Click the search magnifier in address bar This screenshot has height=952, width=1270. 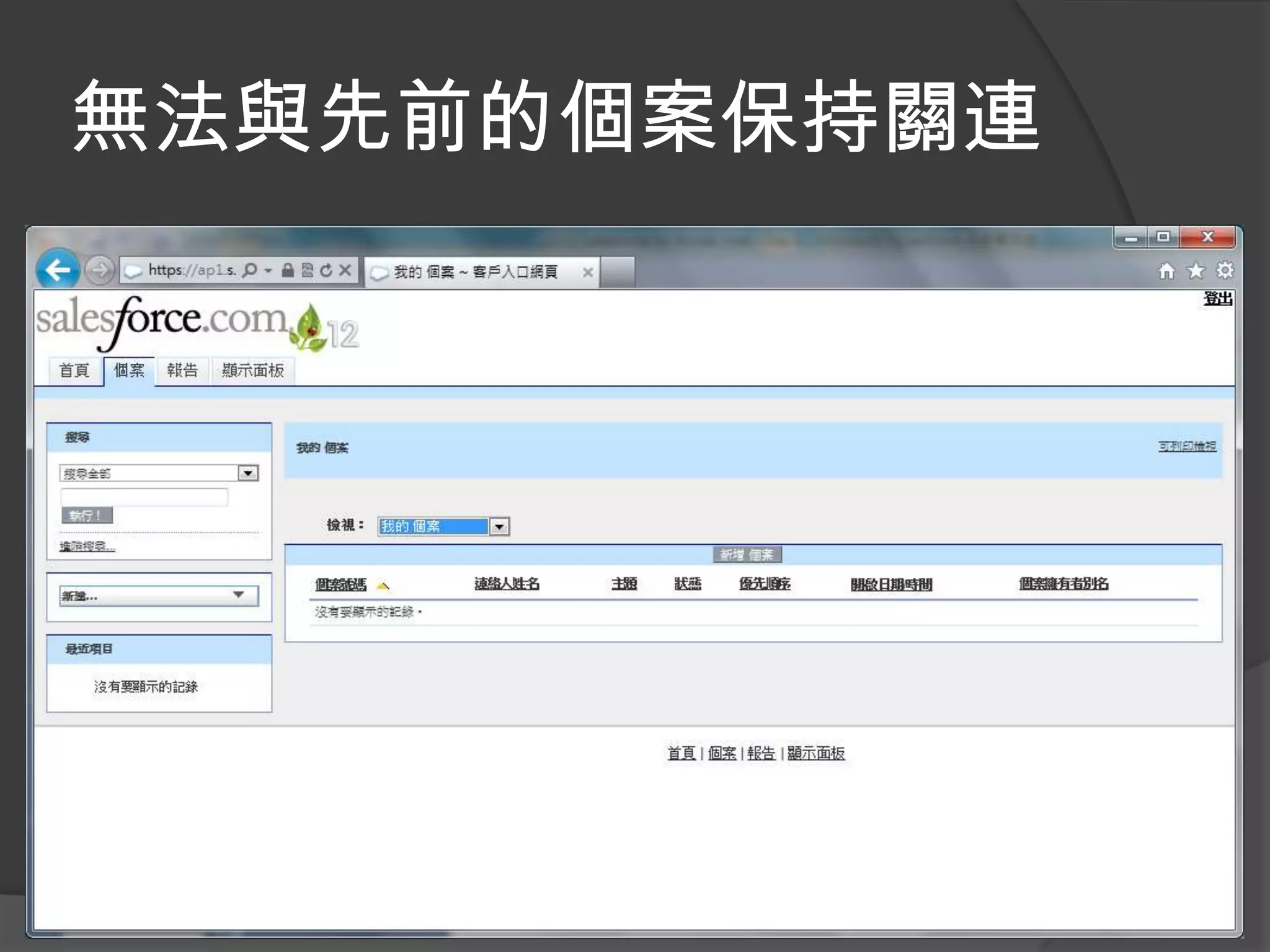tap(249, 270)
